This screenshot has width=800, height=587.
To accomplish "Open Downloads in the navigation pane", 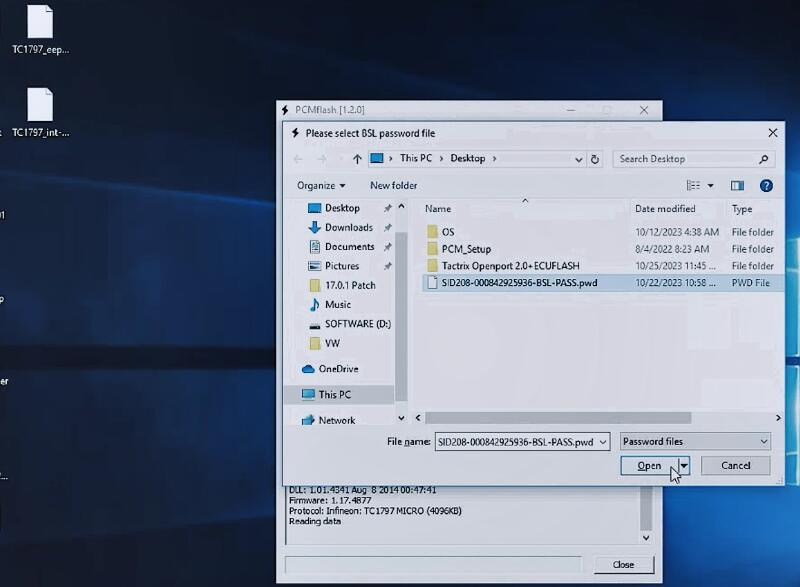I will (x=348, y=227).
